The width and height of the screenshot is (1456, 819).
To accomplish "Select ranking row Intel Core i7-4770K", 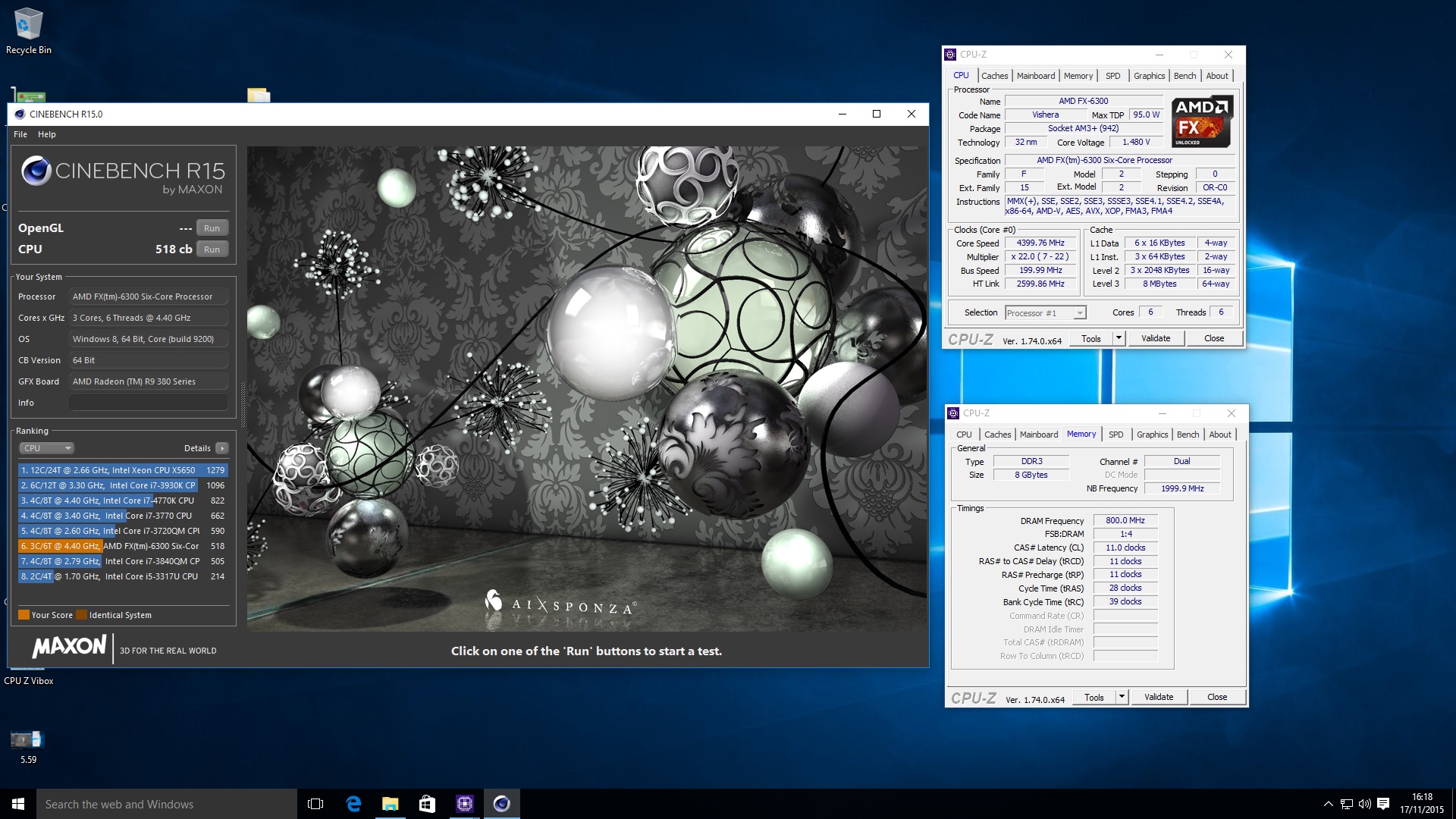I will 123,500.
